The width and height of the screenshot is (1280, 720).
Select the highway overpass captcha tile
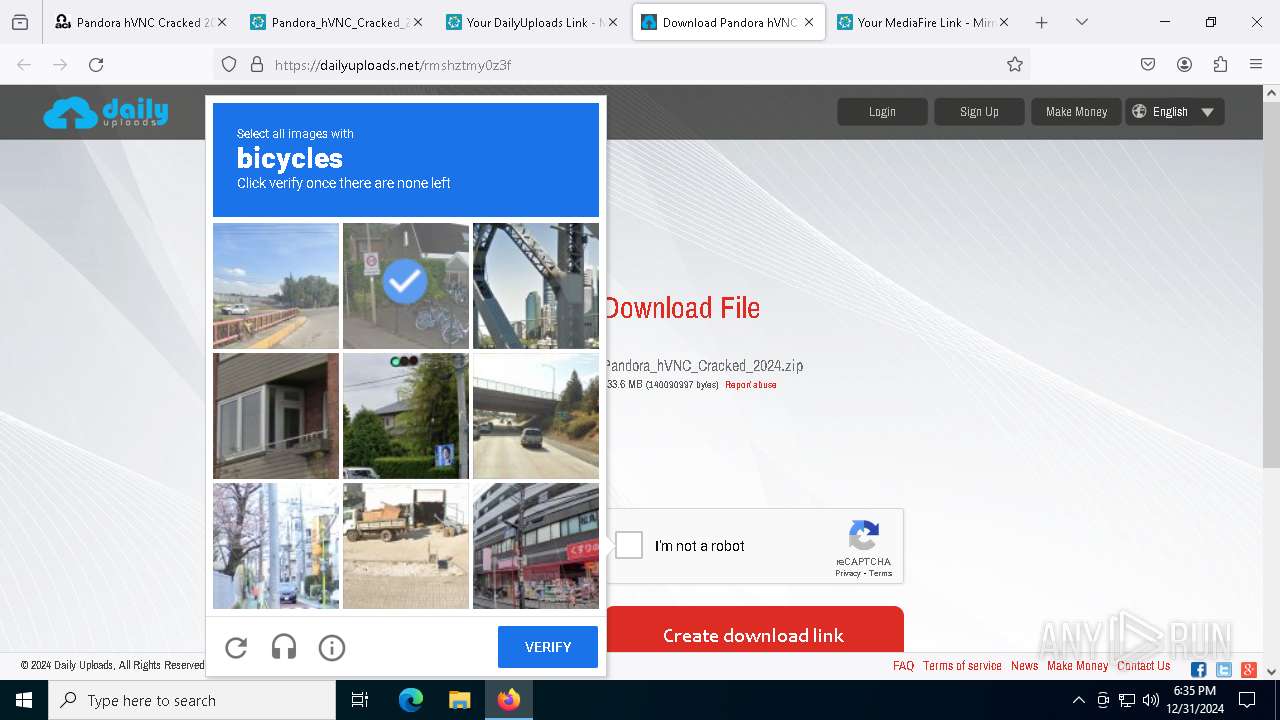tap(536, 416)
